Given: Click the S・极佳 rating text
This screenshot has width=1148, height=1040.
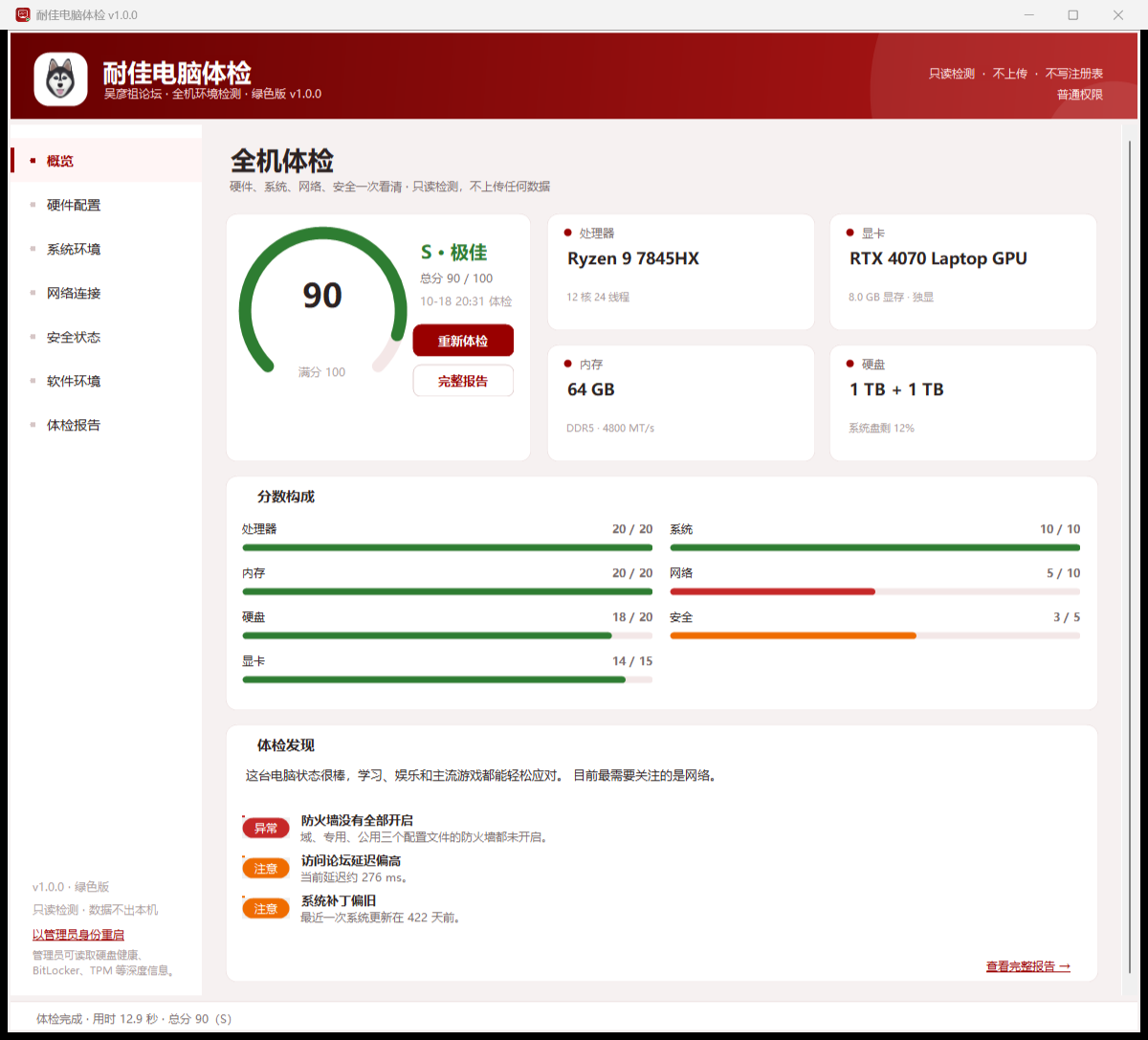Looking at the screenshot, I should pos(454,253).
